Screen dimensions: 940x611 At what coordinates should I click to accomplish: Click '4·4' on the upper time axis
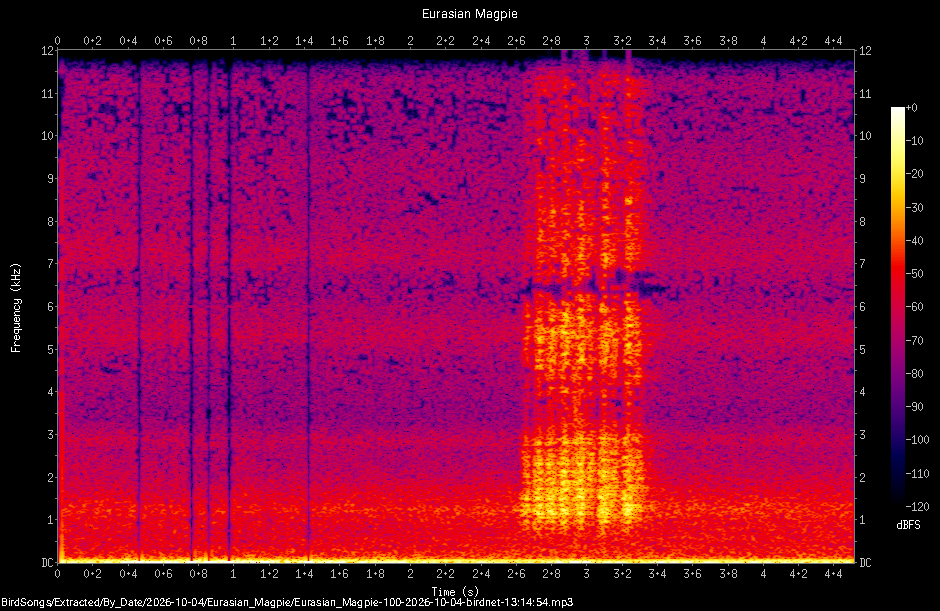click(x=833, y=41)
